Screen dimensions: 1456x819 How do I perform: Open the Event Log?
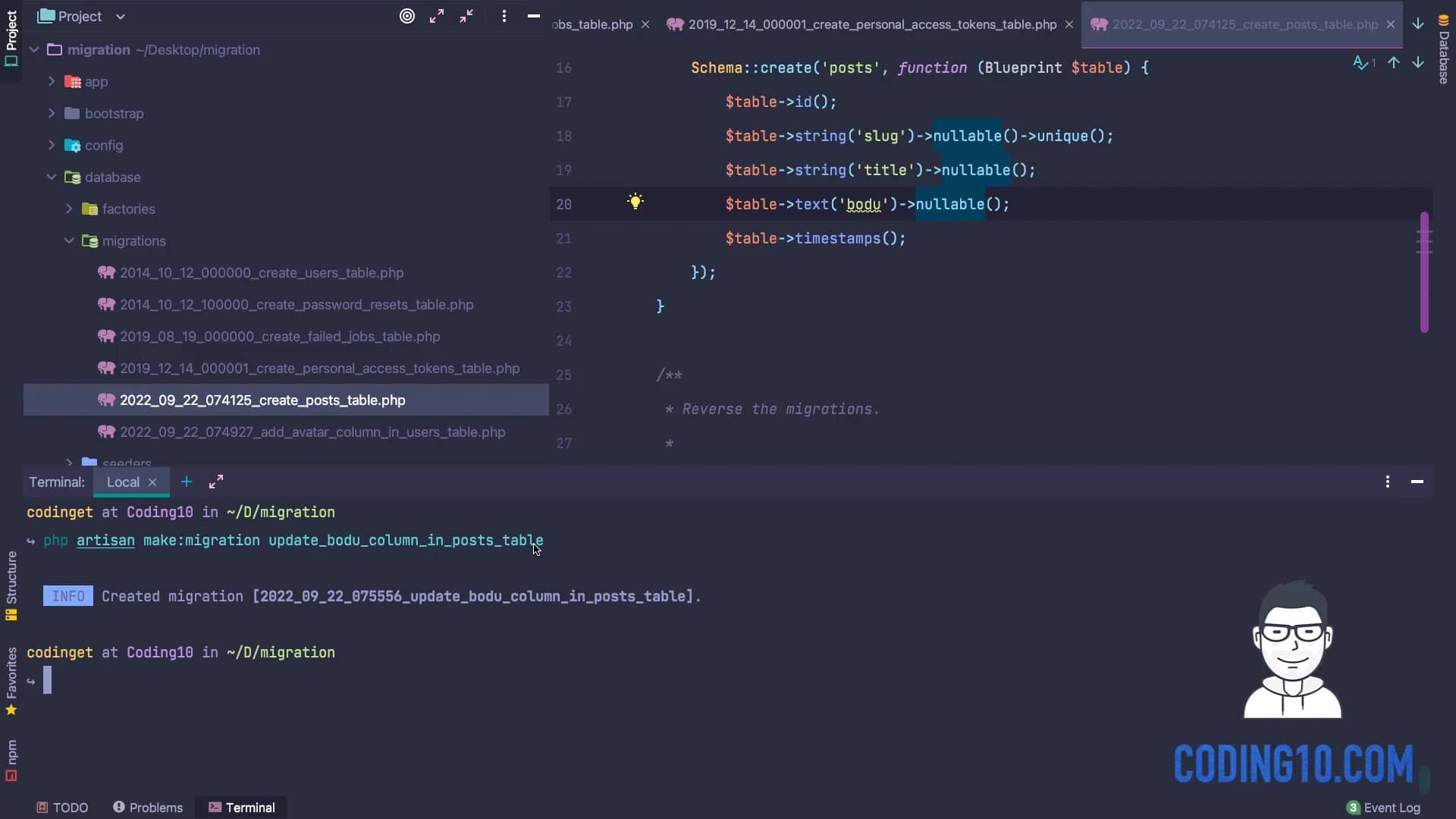coord(1383,808)
